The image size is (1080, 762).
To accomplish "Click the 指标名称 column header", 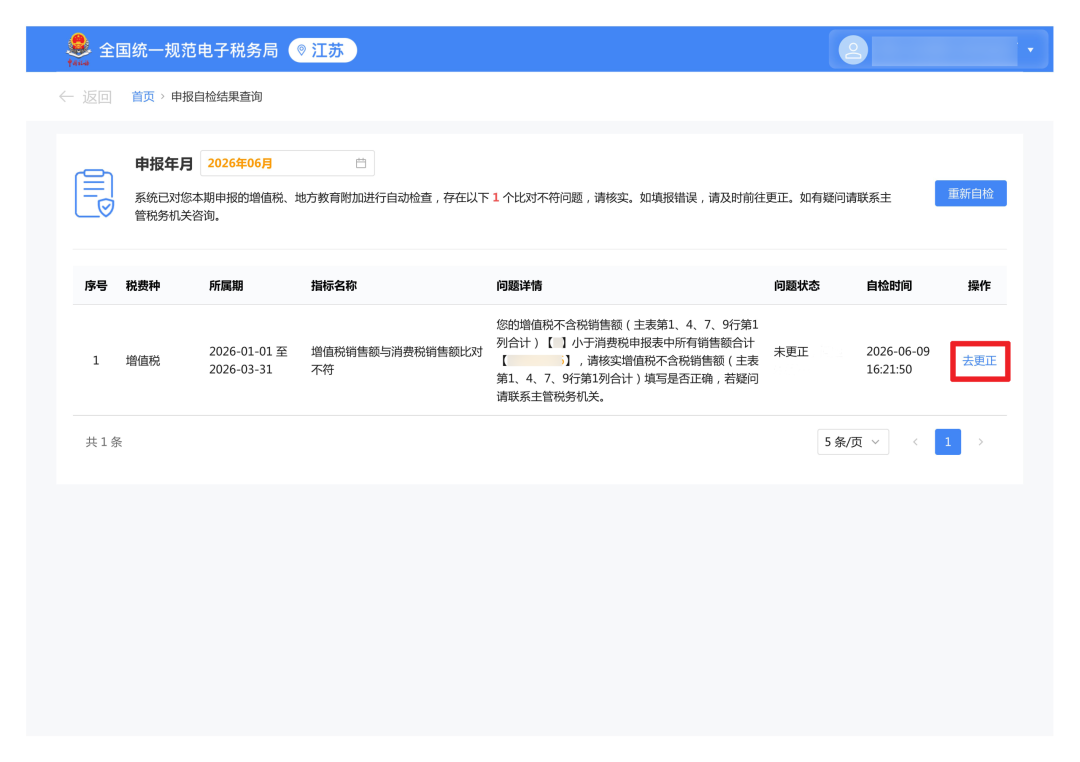I will pyautogui.click(x=334, y=286).
